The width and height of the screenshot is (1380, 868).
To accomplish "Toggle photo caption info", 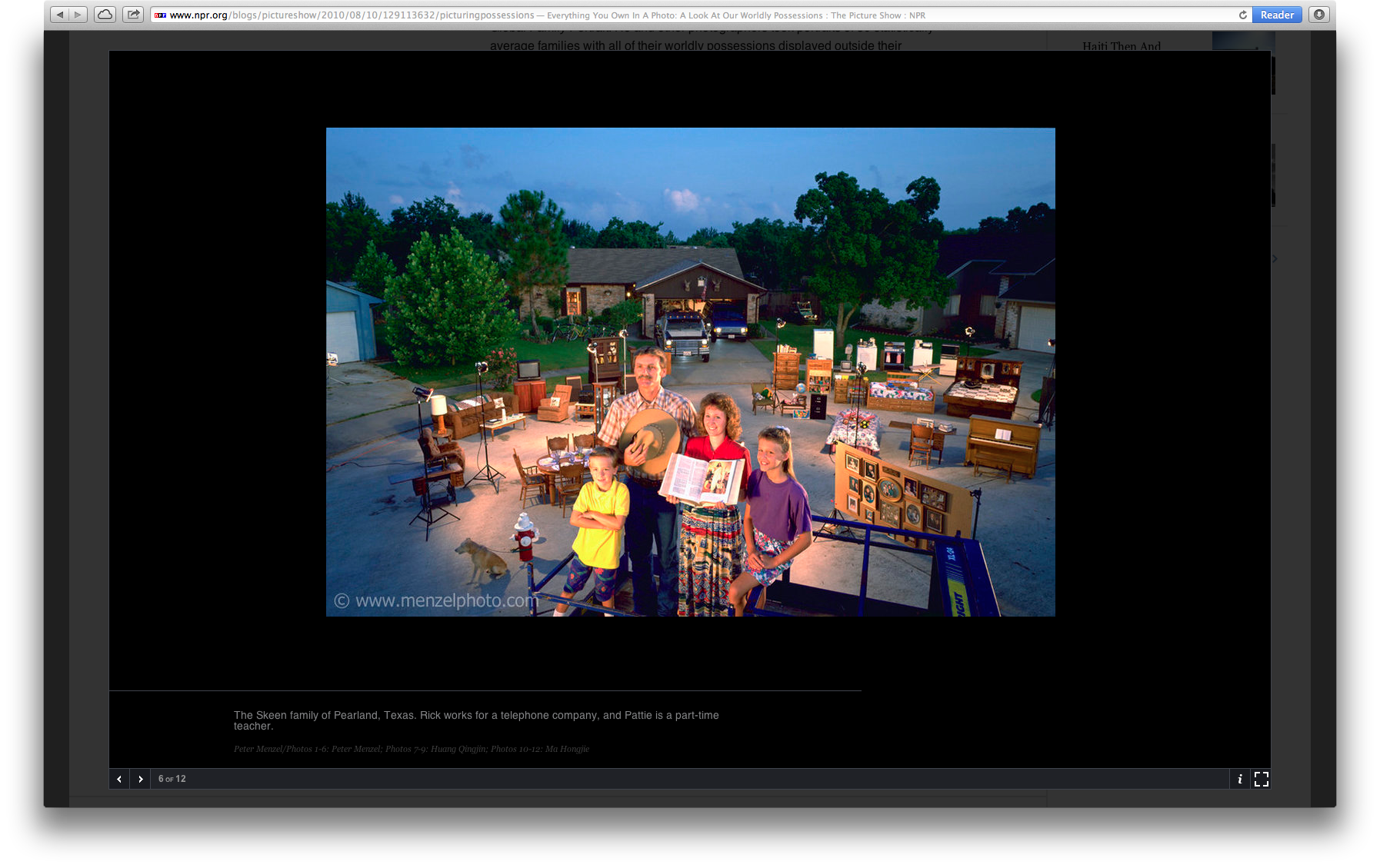I will pyautogui.click(x=1239, y=779).
